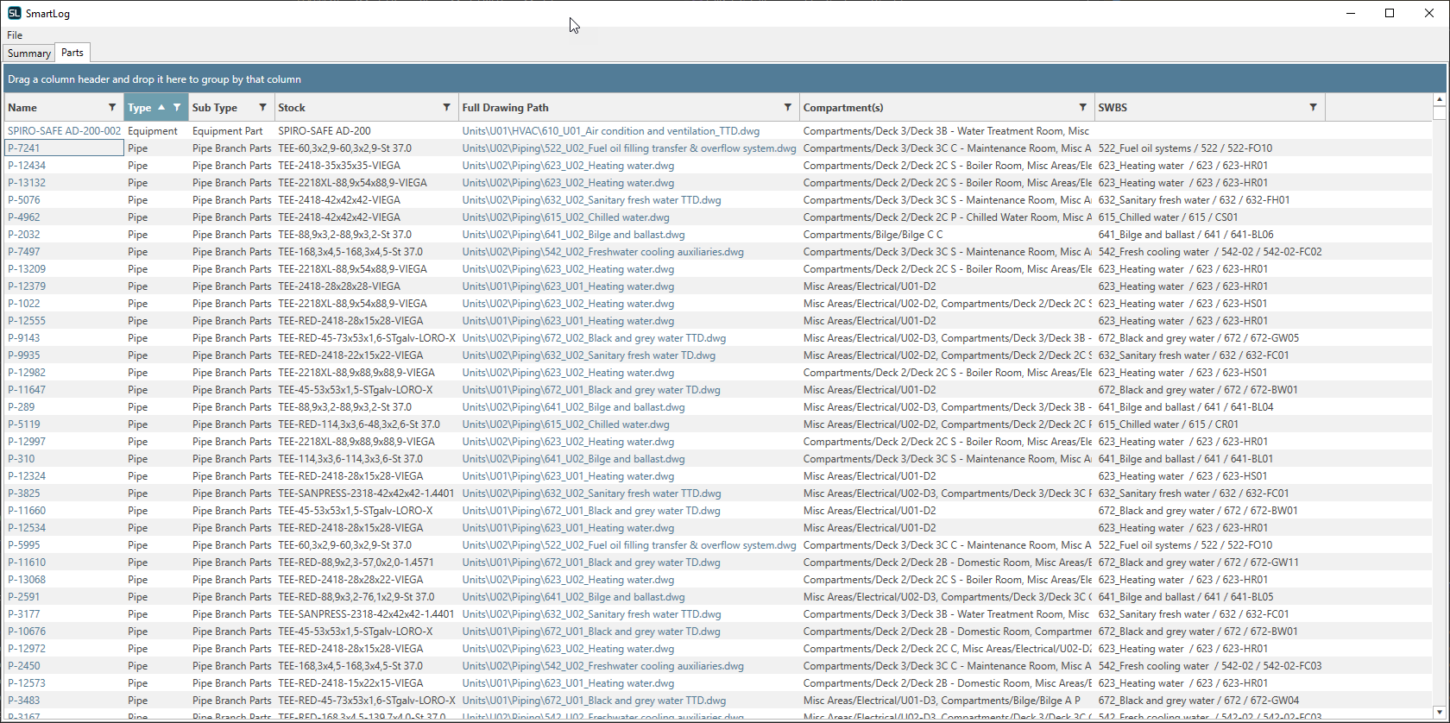1450x723 pixels.
Task: Open the 610_U01_Air condition and ventilation drawing link
Action: tap(610, 130)
